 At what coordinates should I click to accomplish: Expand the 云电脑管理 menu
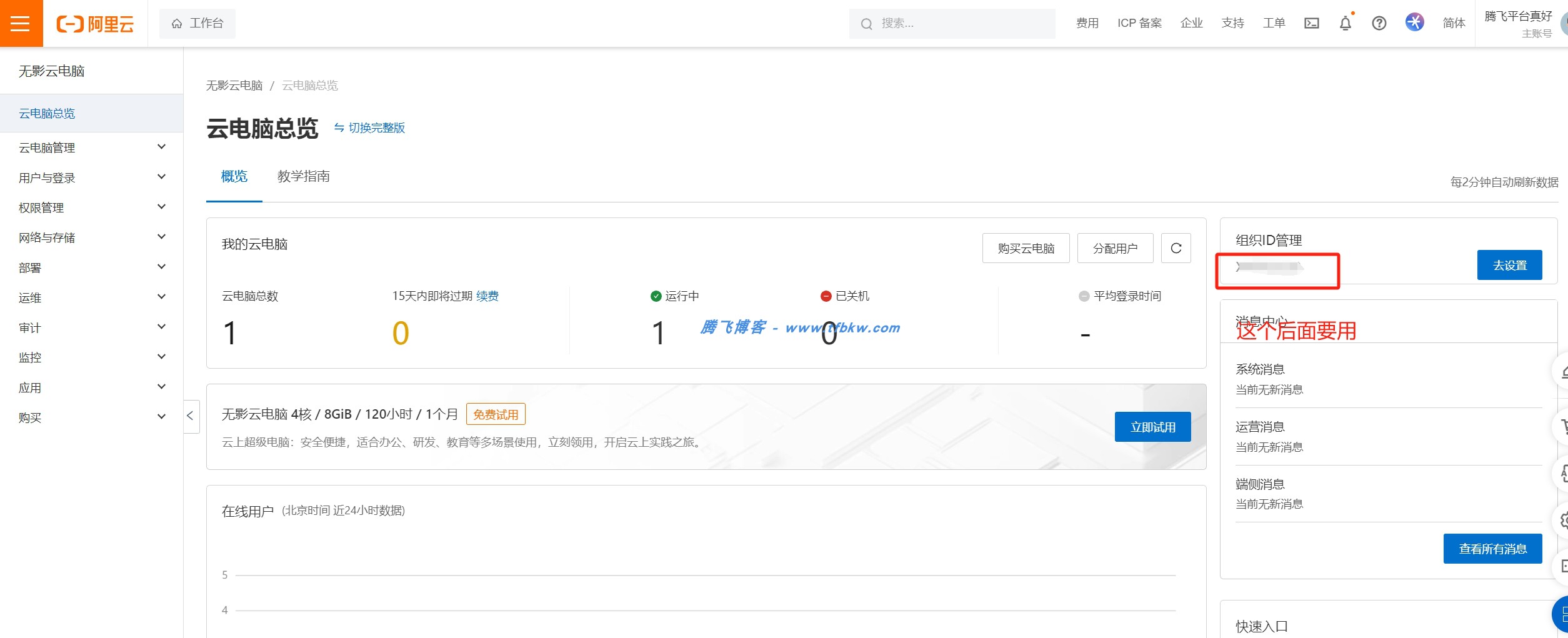tap(92, 147)
